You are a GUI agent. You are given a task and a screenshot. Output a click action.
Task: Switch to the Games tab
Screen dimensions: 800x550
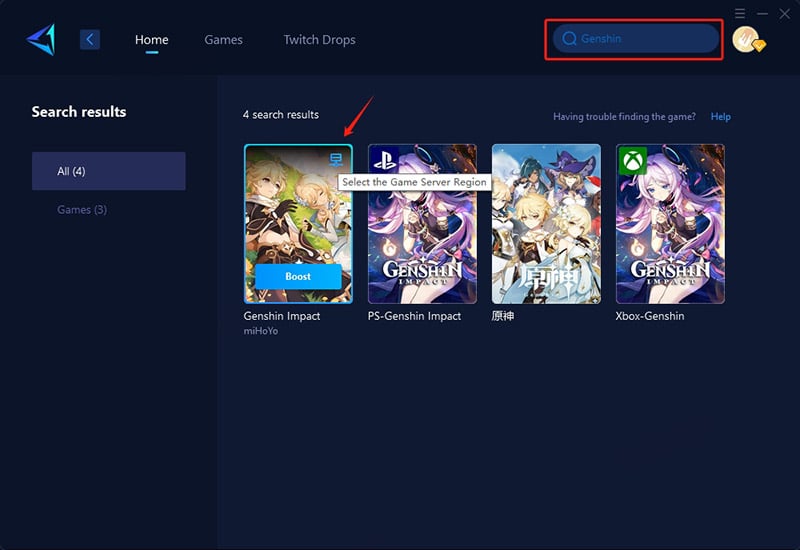(223, 40)
